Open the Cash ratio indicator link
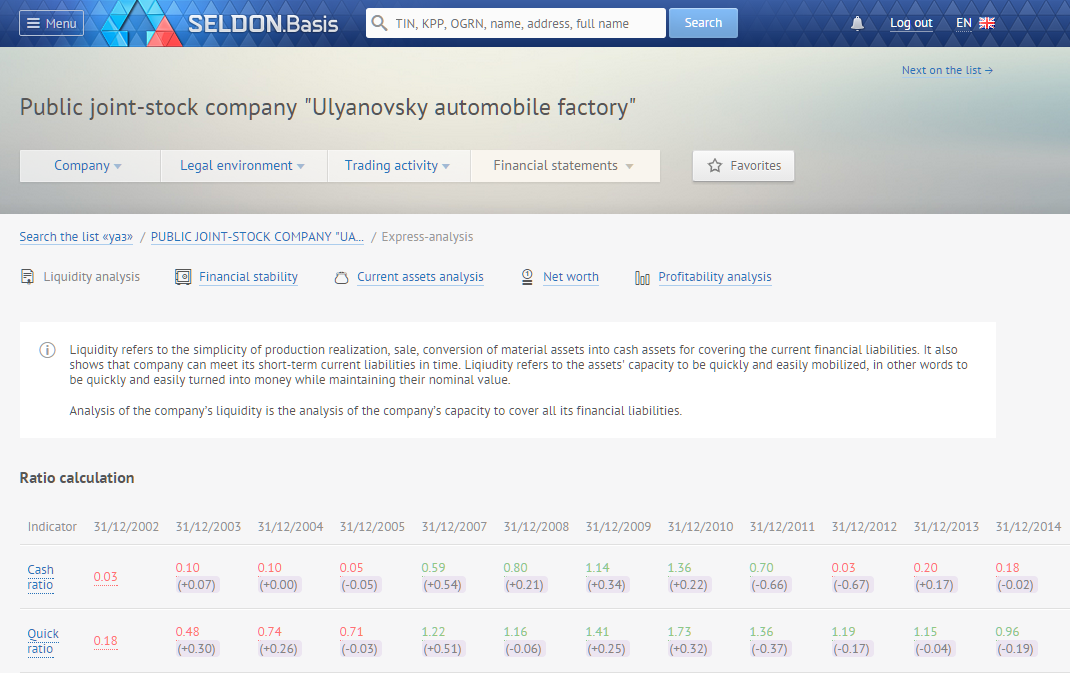Viewport: 1070px width, 673px height. (40, 577)
